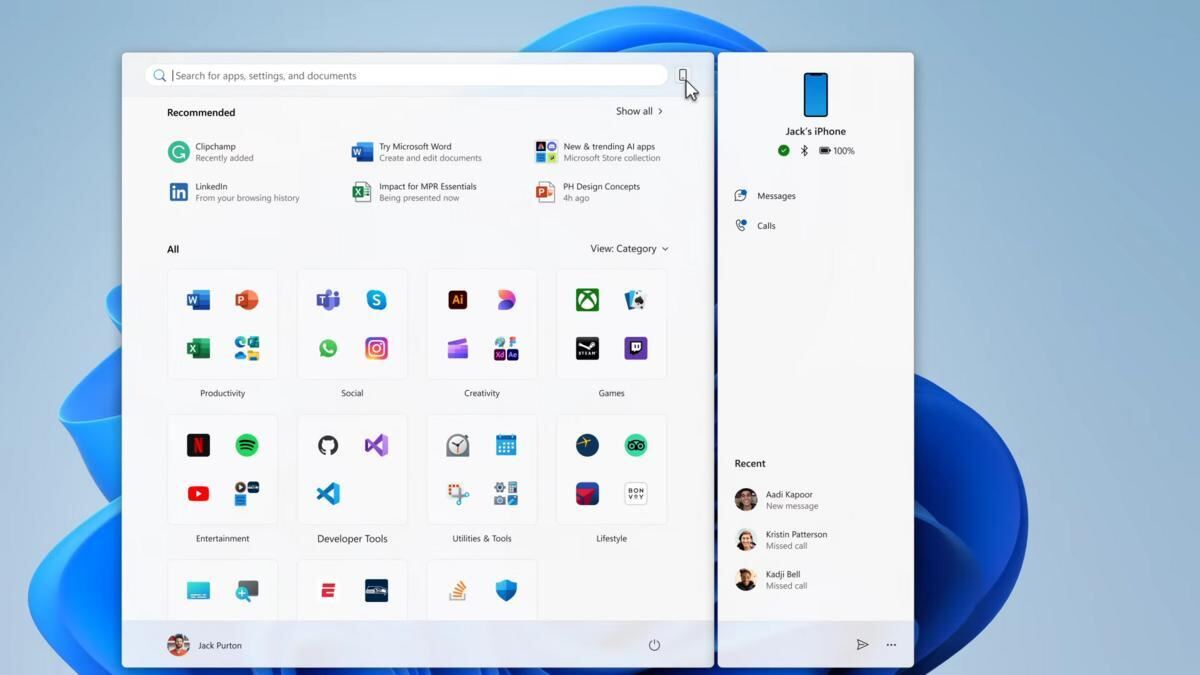
Task: Open recommended Clipchamp recently added
Action: coord(212,152)
